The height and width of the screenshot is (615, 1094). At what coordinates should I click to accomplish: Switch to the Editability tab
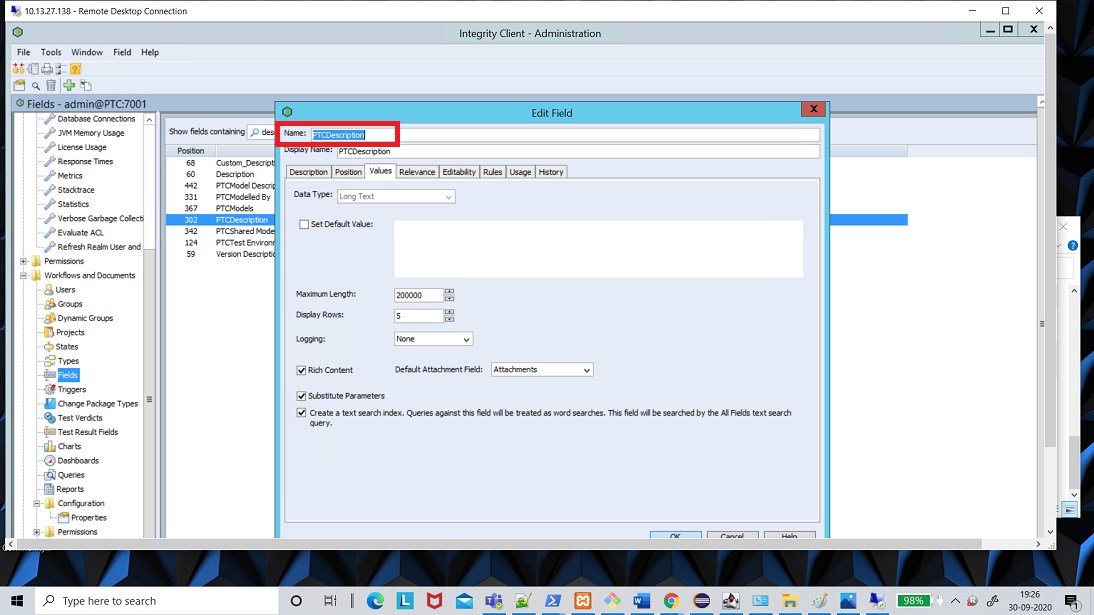pos(459,172)
